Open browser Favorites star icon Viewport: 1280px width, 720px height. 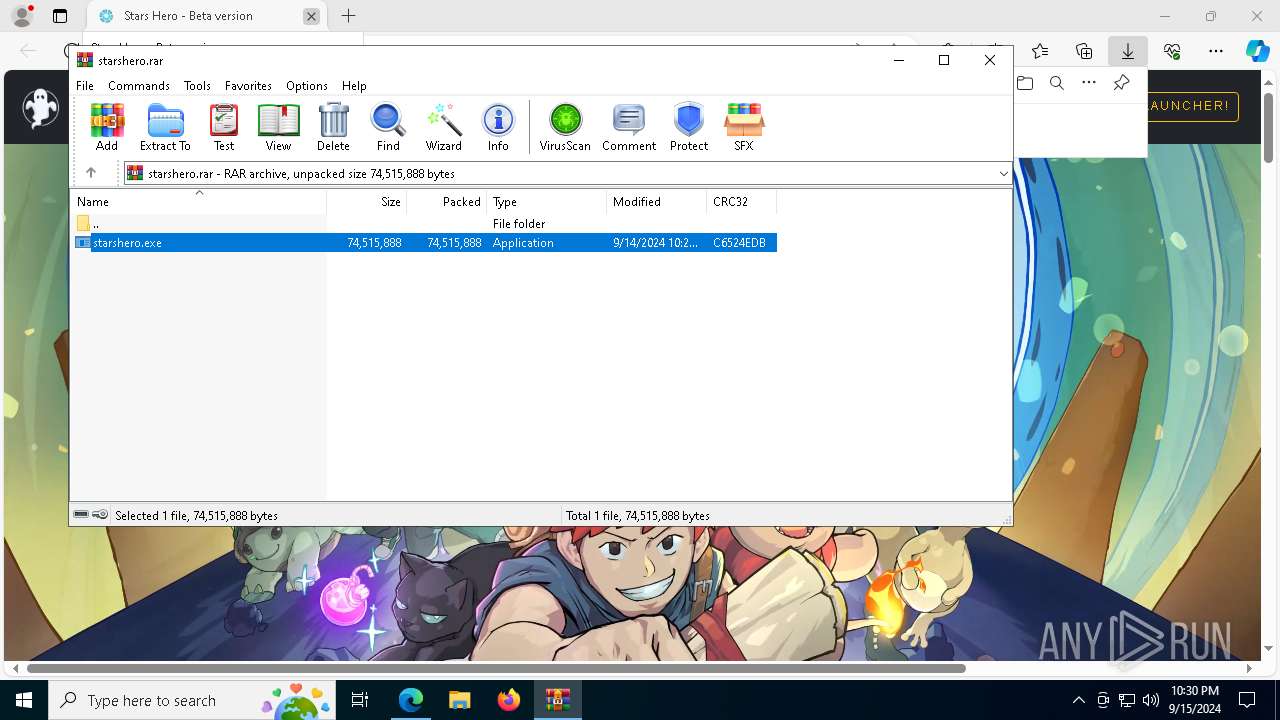coord(1040,51)
